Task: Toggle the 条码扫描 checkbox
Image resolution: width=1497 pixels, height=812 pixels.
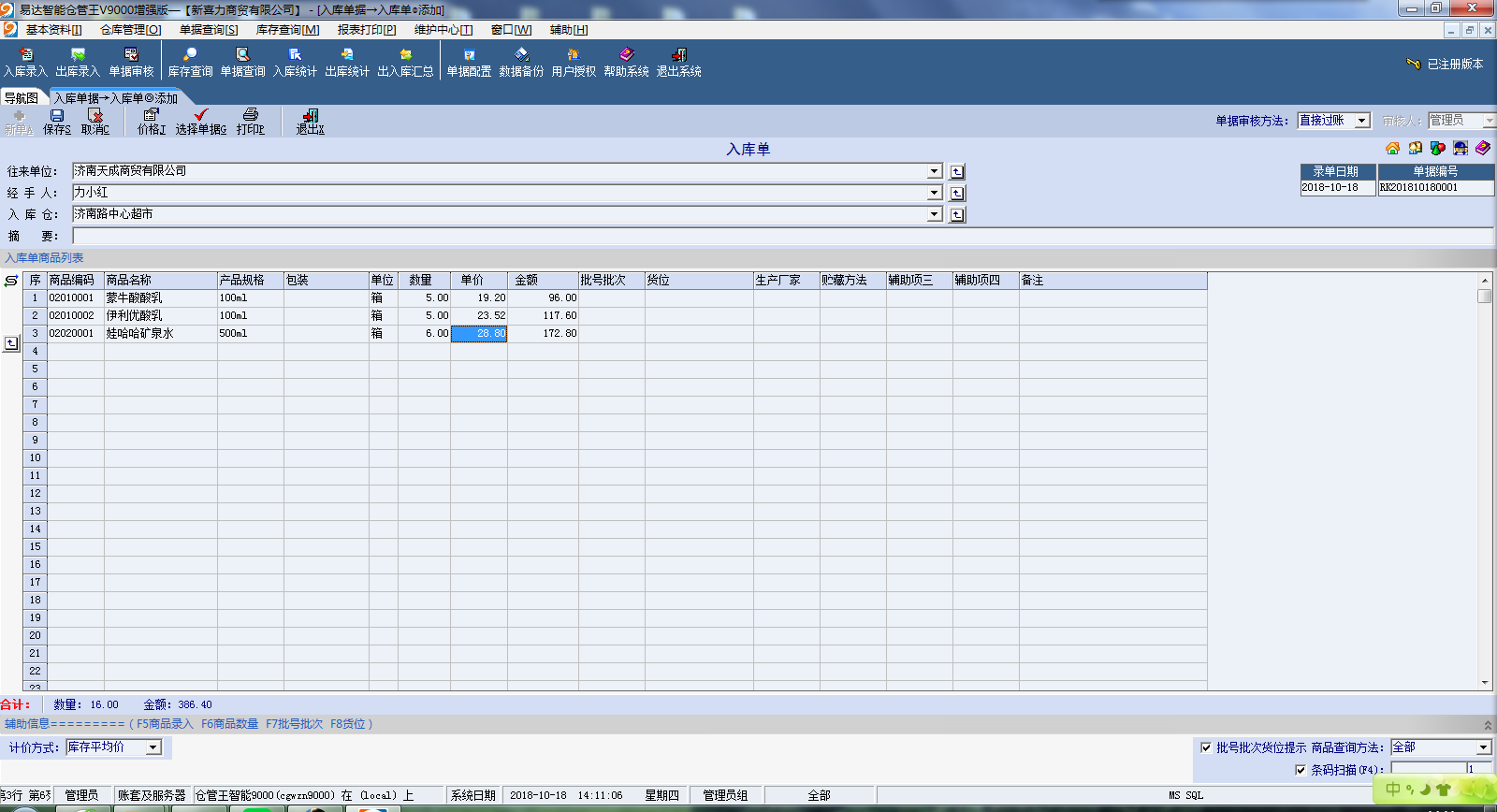Action: (x=1301, y=770)
